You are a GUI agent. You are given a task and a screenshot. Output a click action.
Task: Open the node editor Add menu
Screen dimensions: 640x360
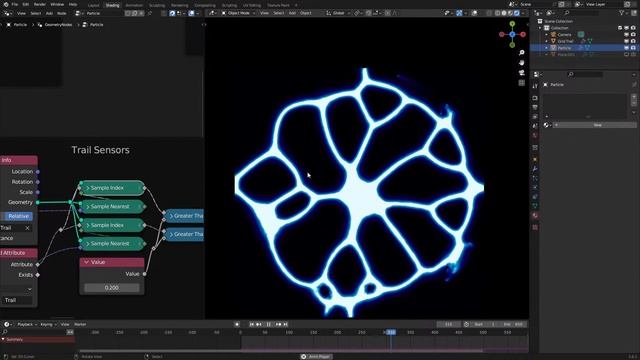(49, 13)
